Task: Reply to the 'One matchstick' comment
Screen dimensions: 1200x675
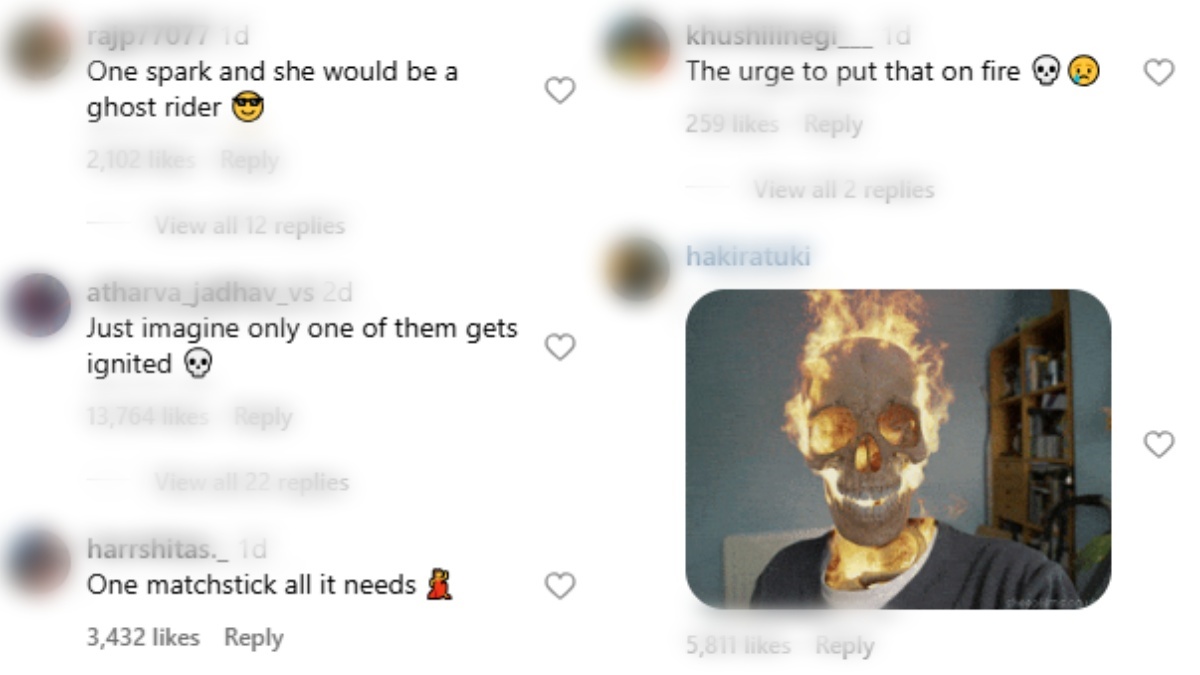Action: 253,637
